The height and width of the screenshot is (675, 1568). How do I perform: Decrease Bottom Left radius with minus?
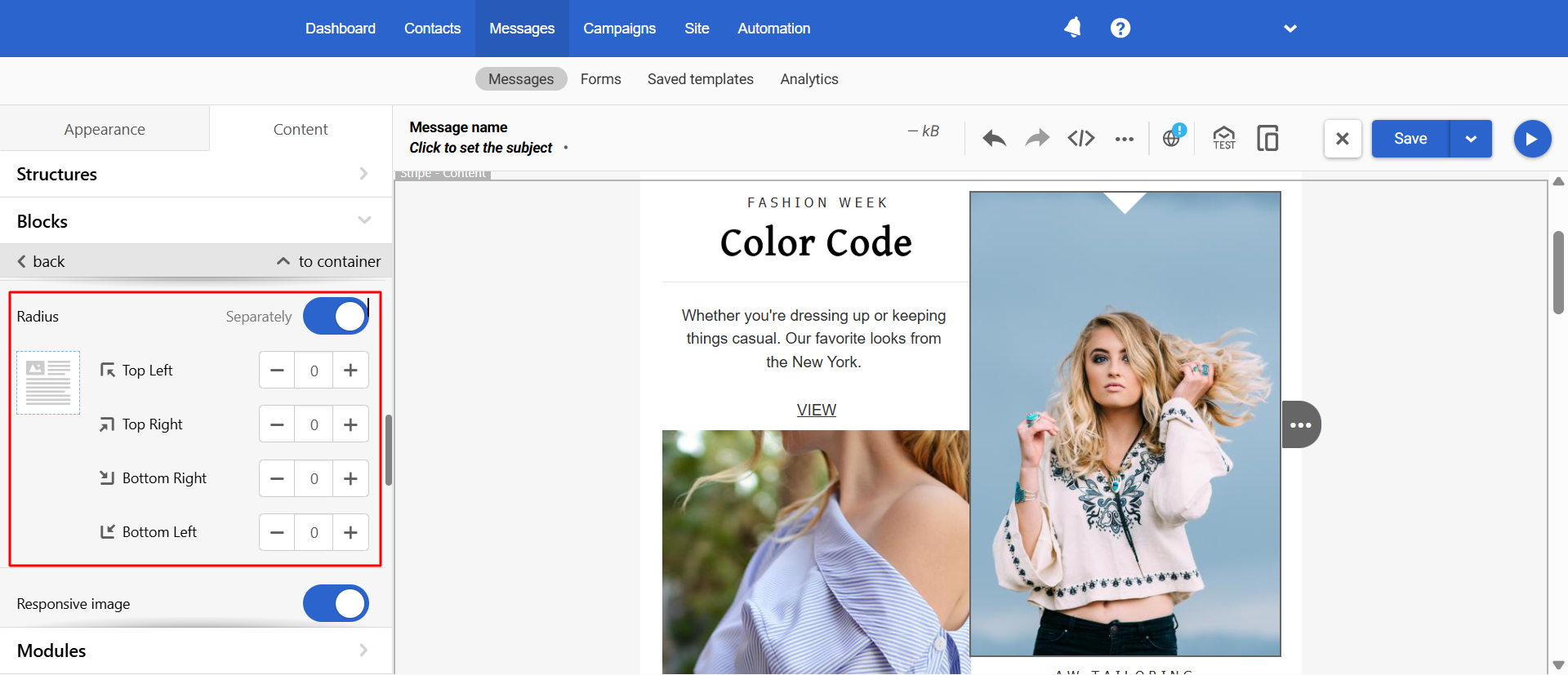pos(277,532)
